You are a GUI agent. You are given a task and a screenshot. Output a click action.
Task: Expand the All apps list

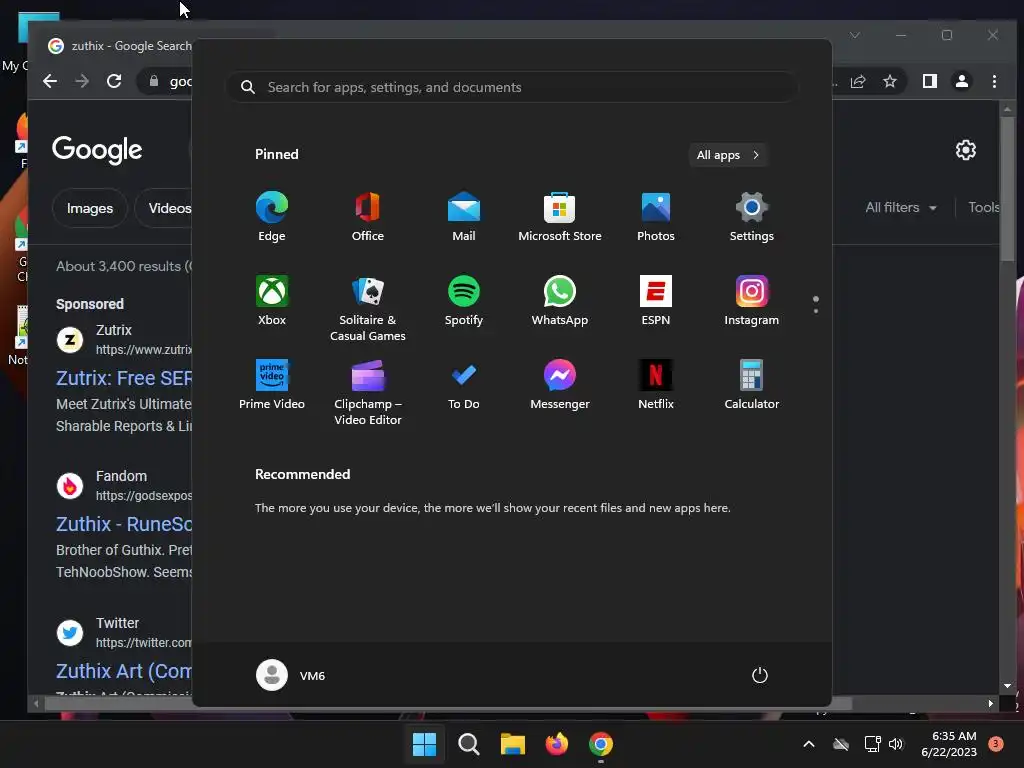tap(728, 155)
